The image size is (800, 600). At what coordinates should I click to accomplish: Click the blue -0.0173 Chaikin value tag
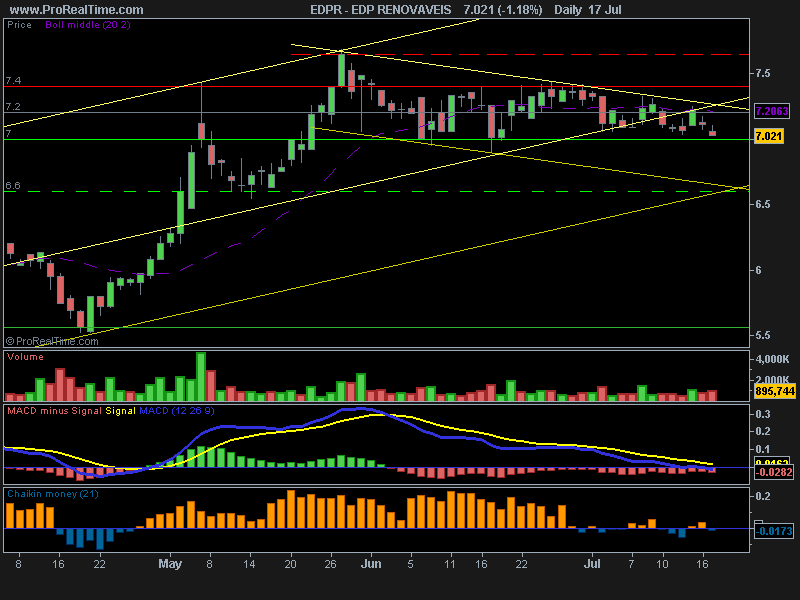click(774, 531)
